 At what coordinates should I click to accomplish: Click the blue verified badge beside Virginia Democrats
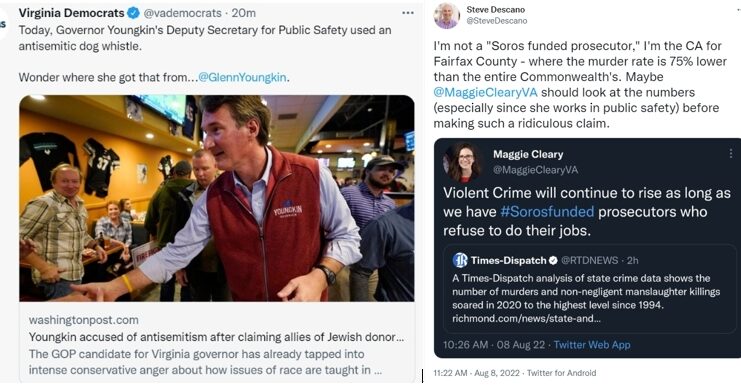coord(134,13)
